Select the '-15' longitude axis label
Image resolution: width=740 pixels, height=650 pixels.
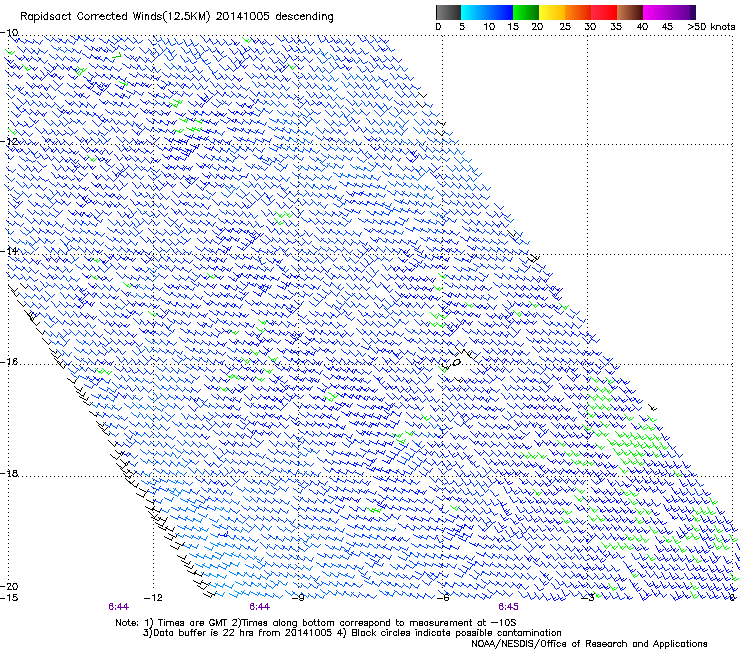tap(9, 598)
